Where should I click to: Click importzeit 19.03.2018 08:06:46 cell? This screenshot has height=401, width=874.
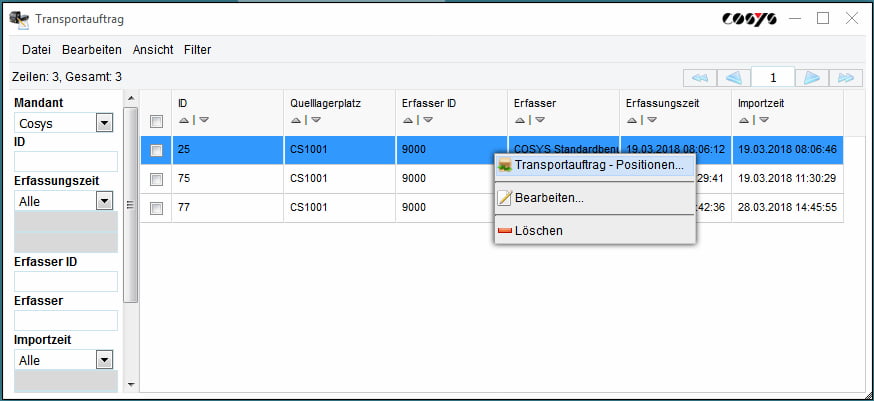pos(788,150)
